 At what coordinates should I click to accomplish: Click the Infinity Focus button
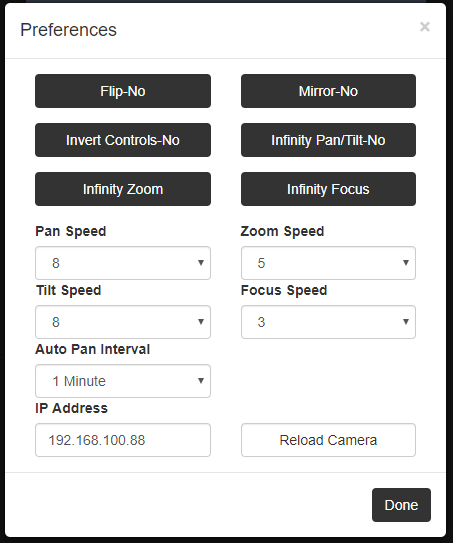(328, 189)
